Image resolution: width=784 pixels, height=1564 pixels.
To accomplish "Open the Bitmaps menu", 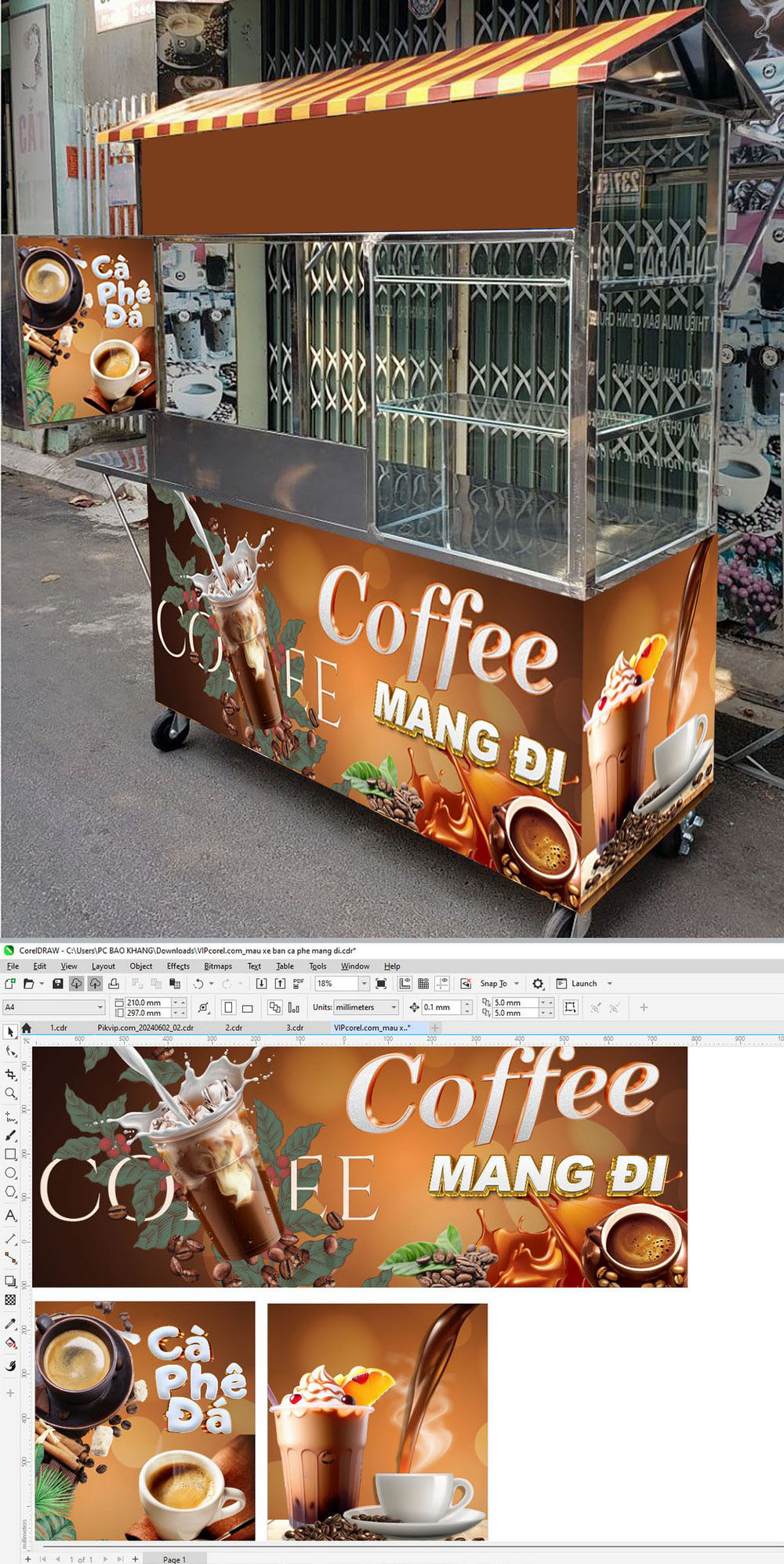I will pyautogui.click(x=218, y=966).
